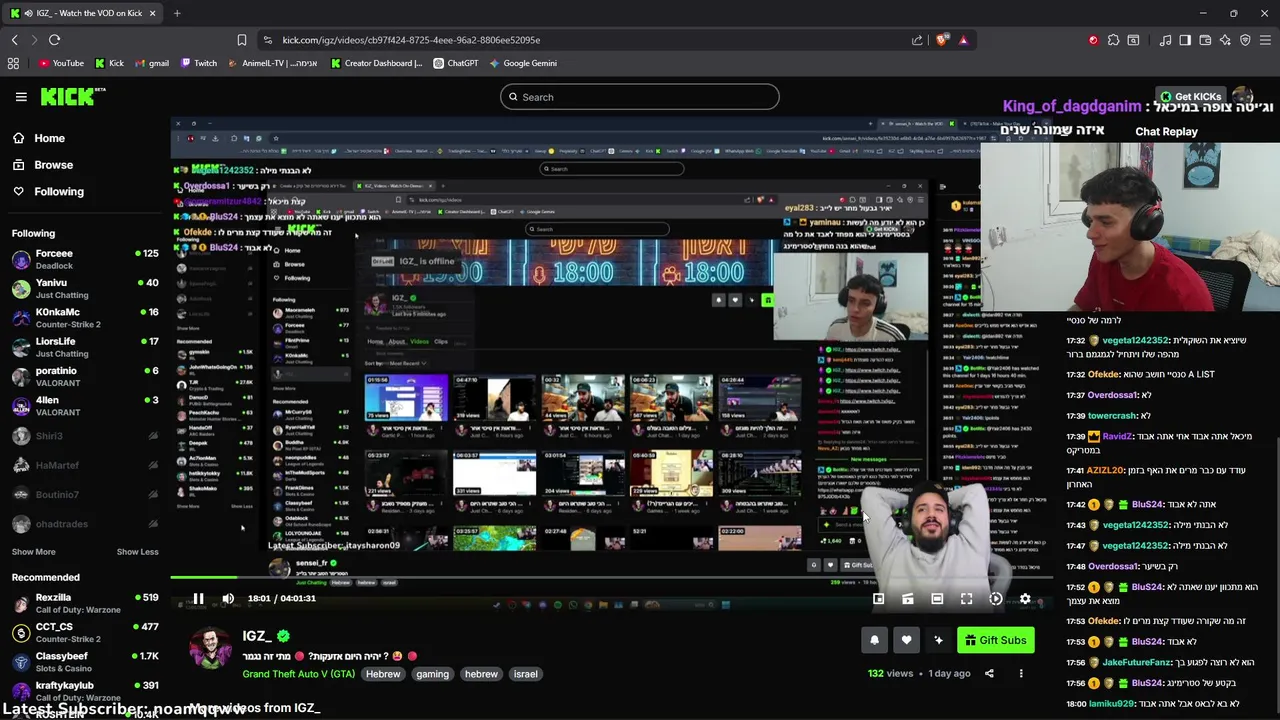Mute the video player volume

coord(228,599)
